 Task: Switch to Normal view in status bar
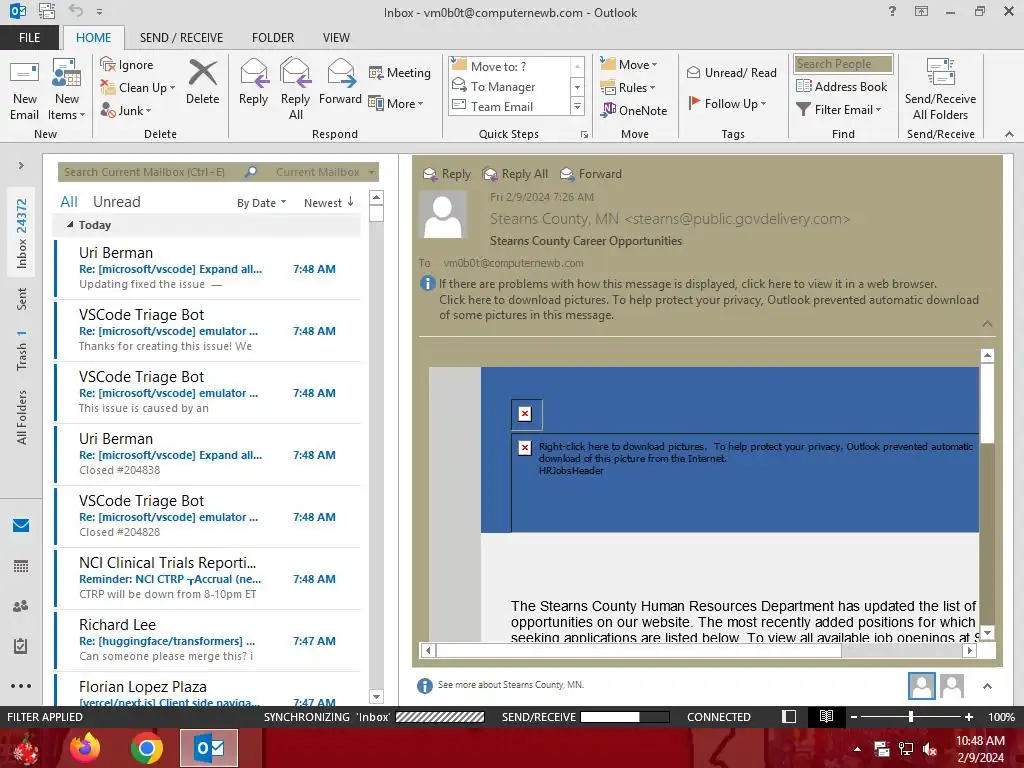789,716
